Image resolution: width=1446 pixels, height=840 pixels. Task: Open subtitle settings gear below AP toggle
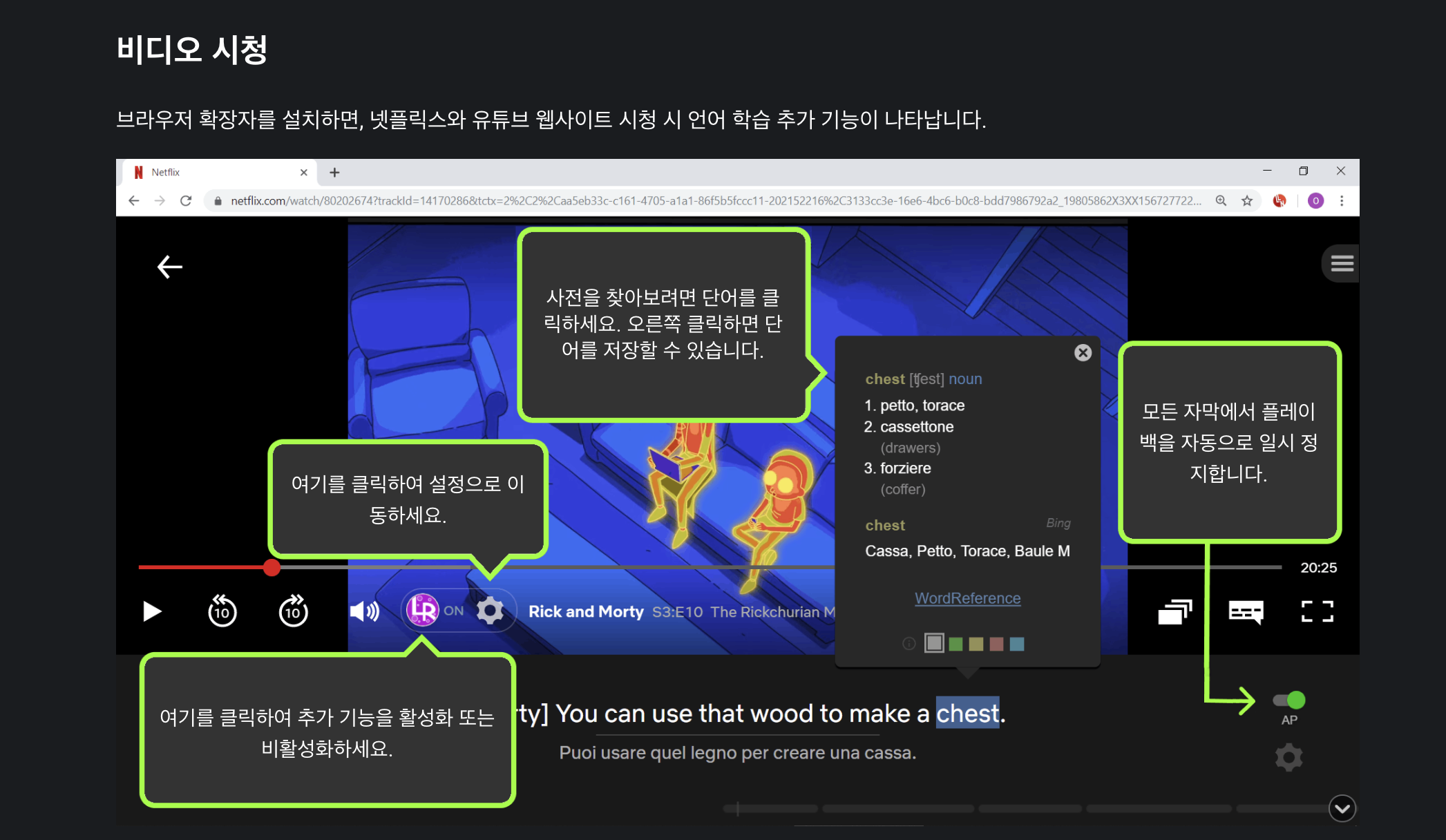click(x=1288, y=758)
